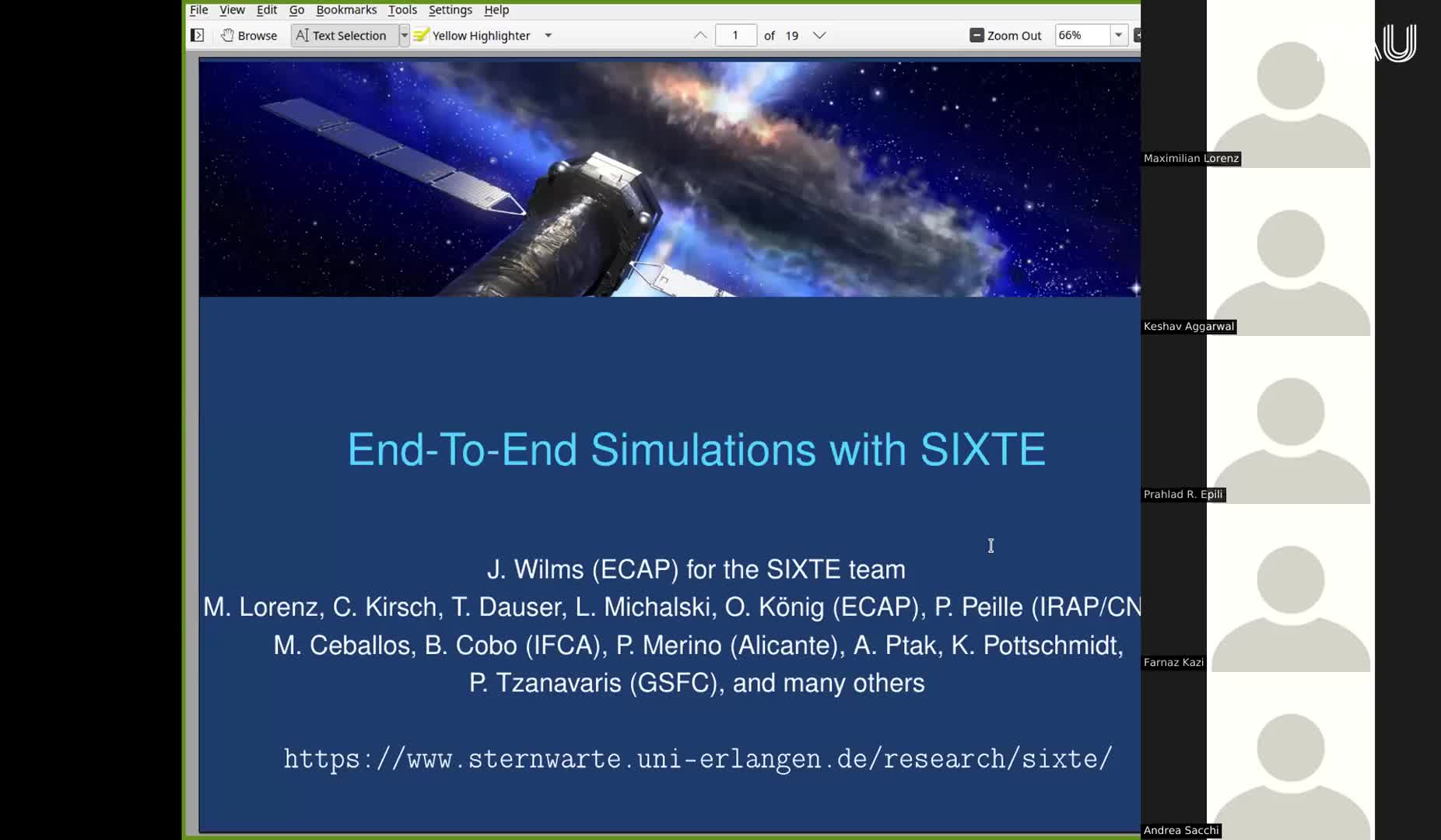This screenshot has width=1441, height=840.
Task: Click the Browse button label
Action: pyautogui.click(x=258, y=35)
